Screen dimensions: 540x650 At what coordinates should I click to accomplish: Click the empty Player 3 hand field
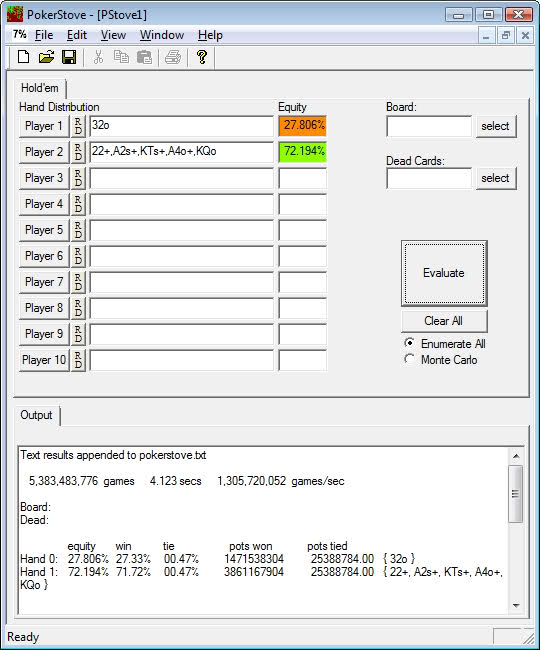182,178
